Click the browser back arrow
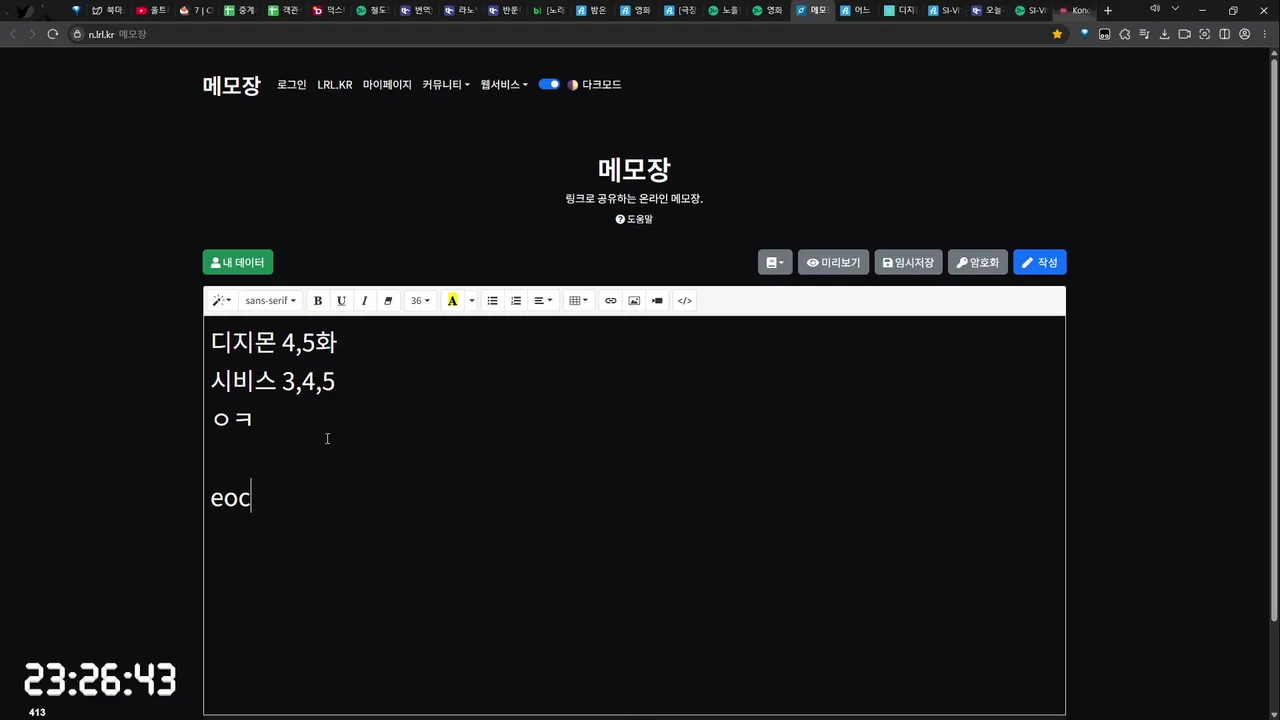 click(x=13, y=34)
